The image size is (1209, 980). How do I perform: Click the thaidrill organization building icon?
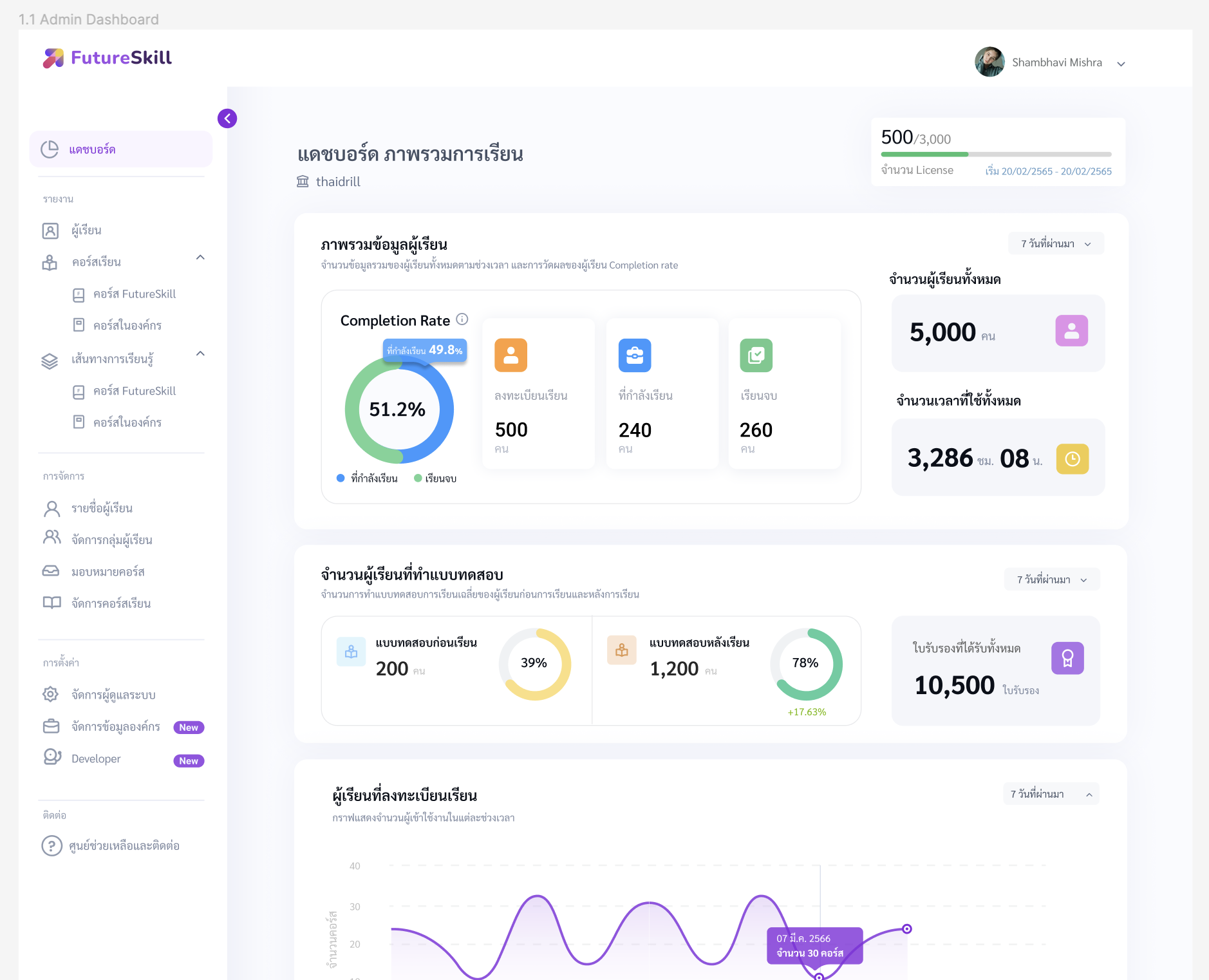[x=303, y=182]
